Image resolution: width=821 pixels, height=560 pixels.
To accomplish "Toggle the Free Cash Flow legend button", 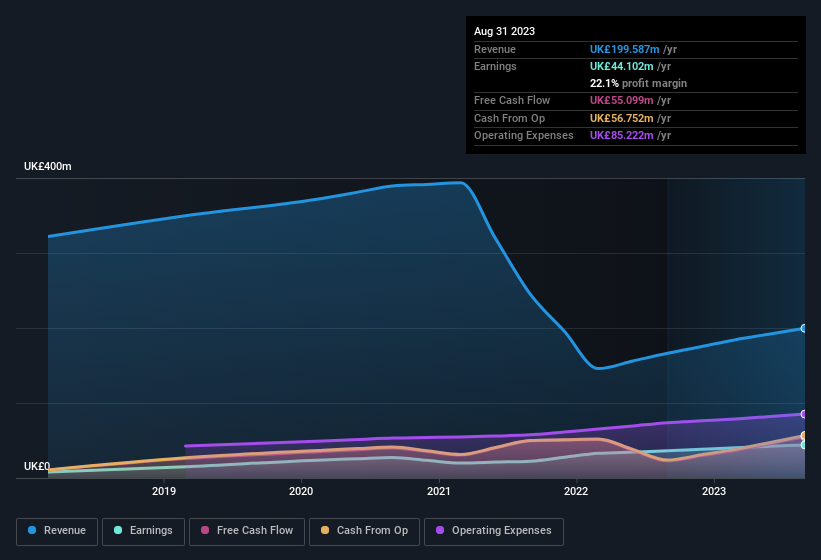I will tap(247, 531).
